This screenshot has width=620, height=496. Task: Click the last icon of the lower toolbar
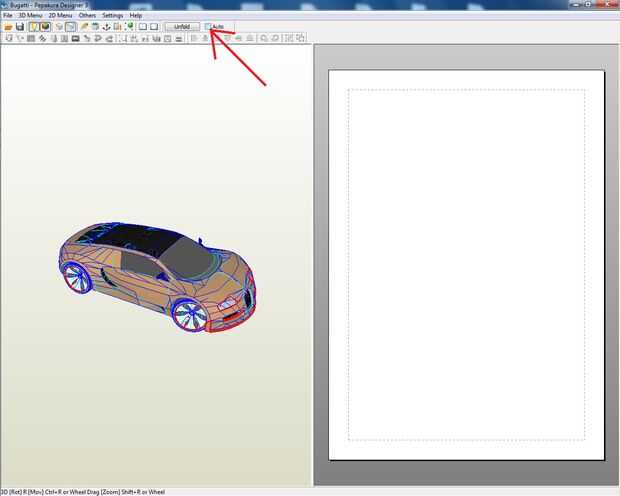(301, 38)
